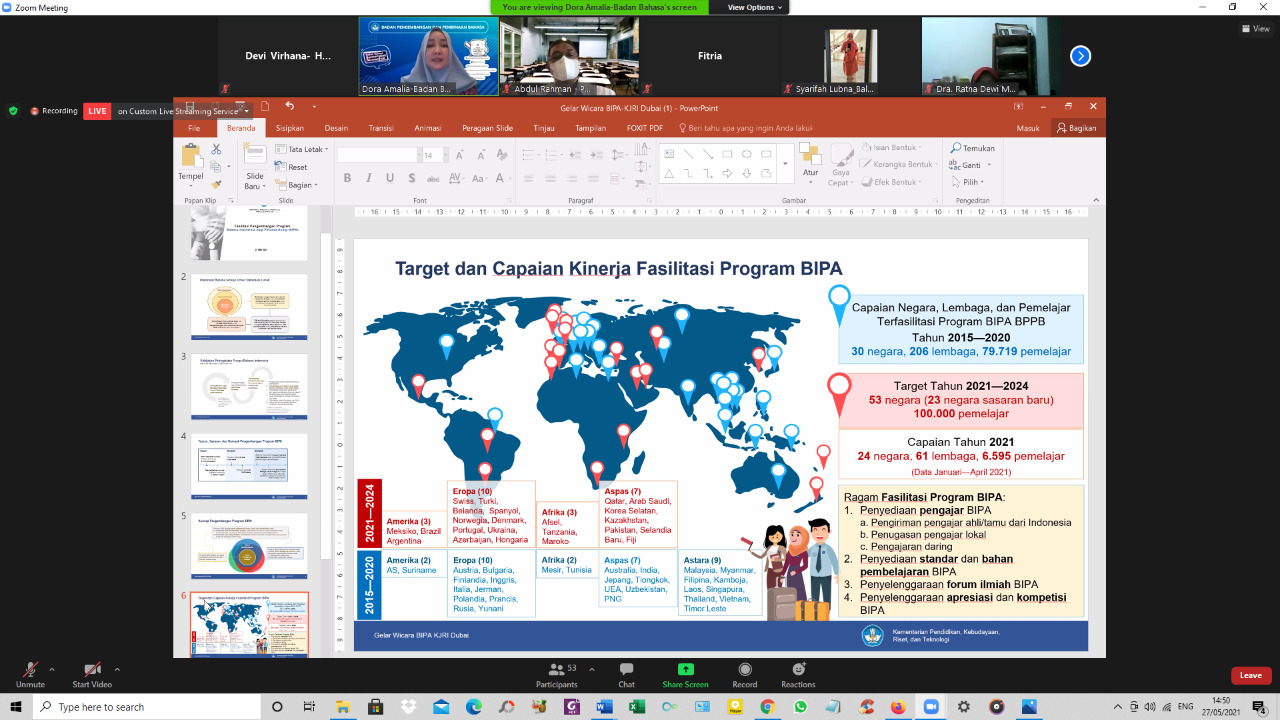Toggle Start Video camera
The image size is (1280, 720).
tap(92, 670)
